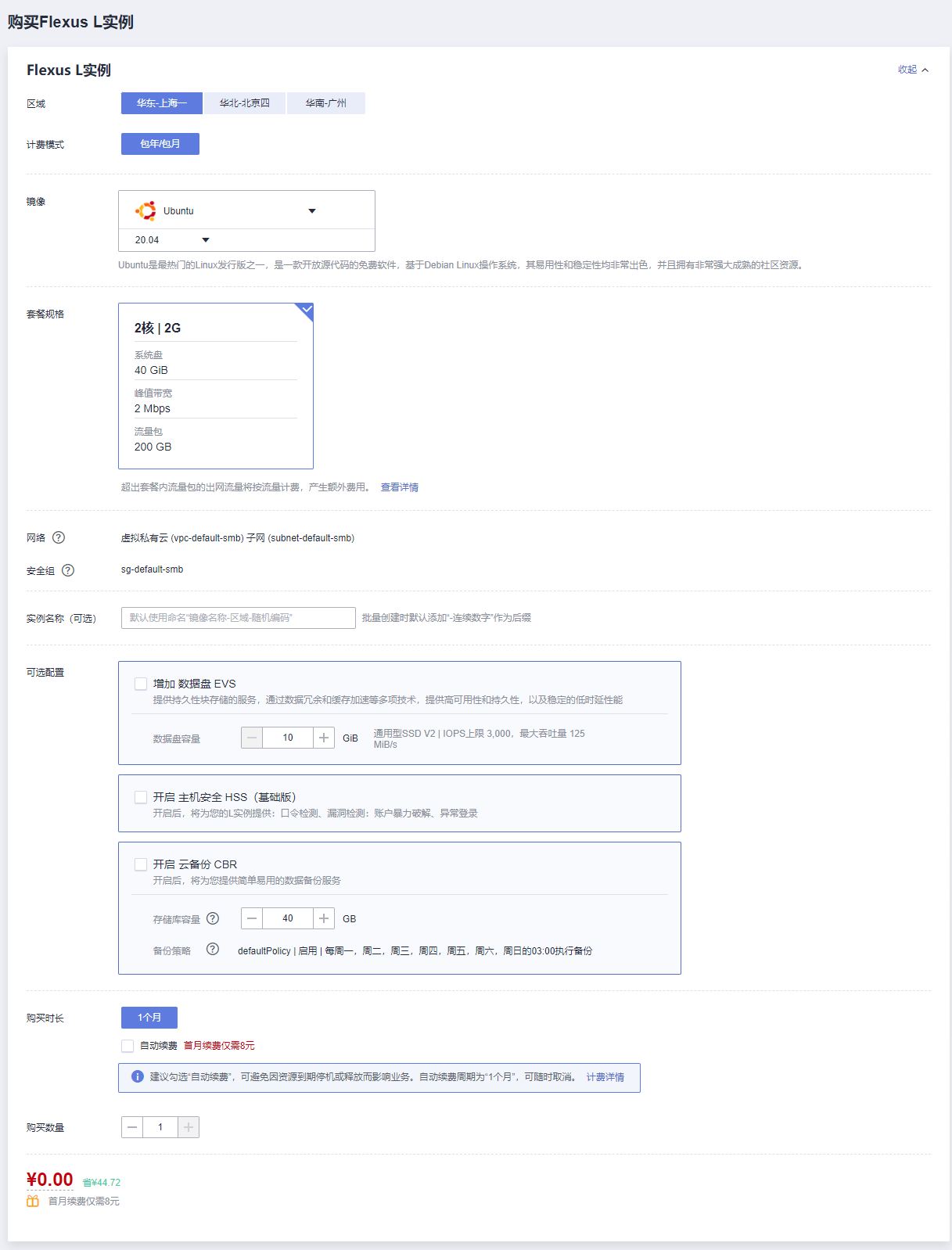Click the 虚拟私有云 vpc-default-smb network text
The height and width of the screenshot is (1250, 952).
tap(238, 538)
